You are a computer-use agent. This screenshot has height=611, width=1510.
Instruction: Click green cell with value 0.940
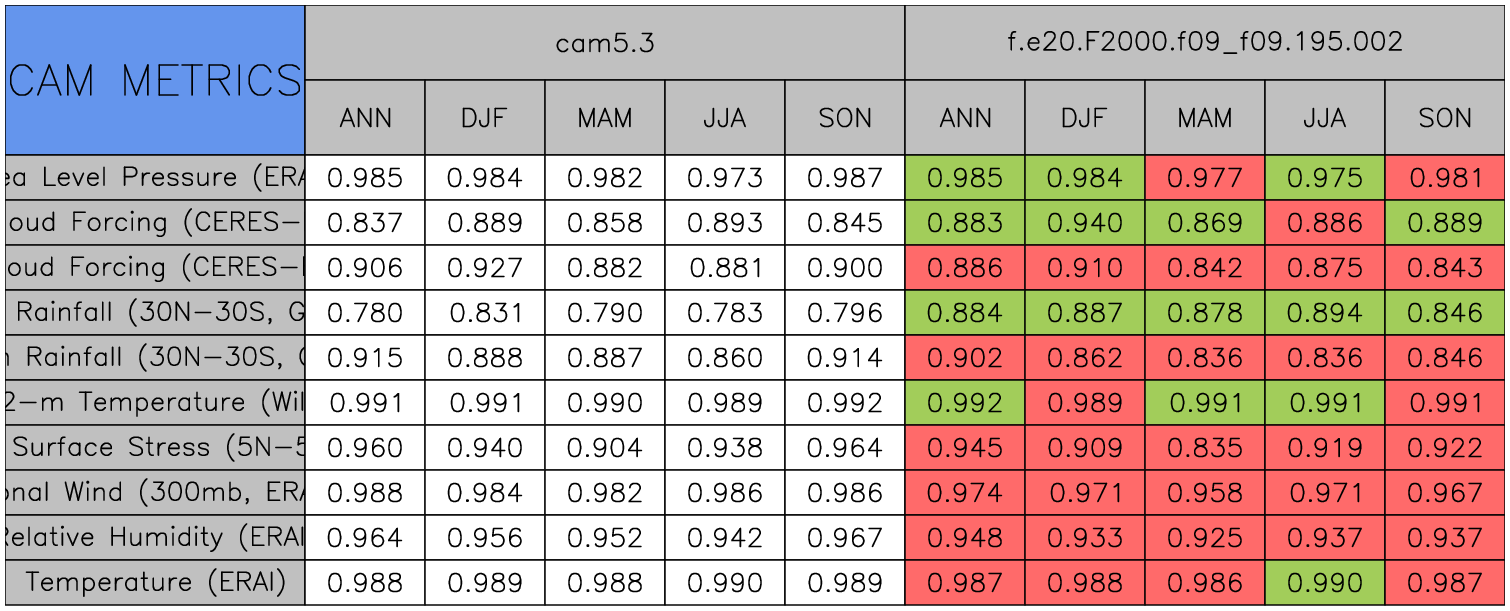pos(1085,223)
